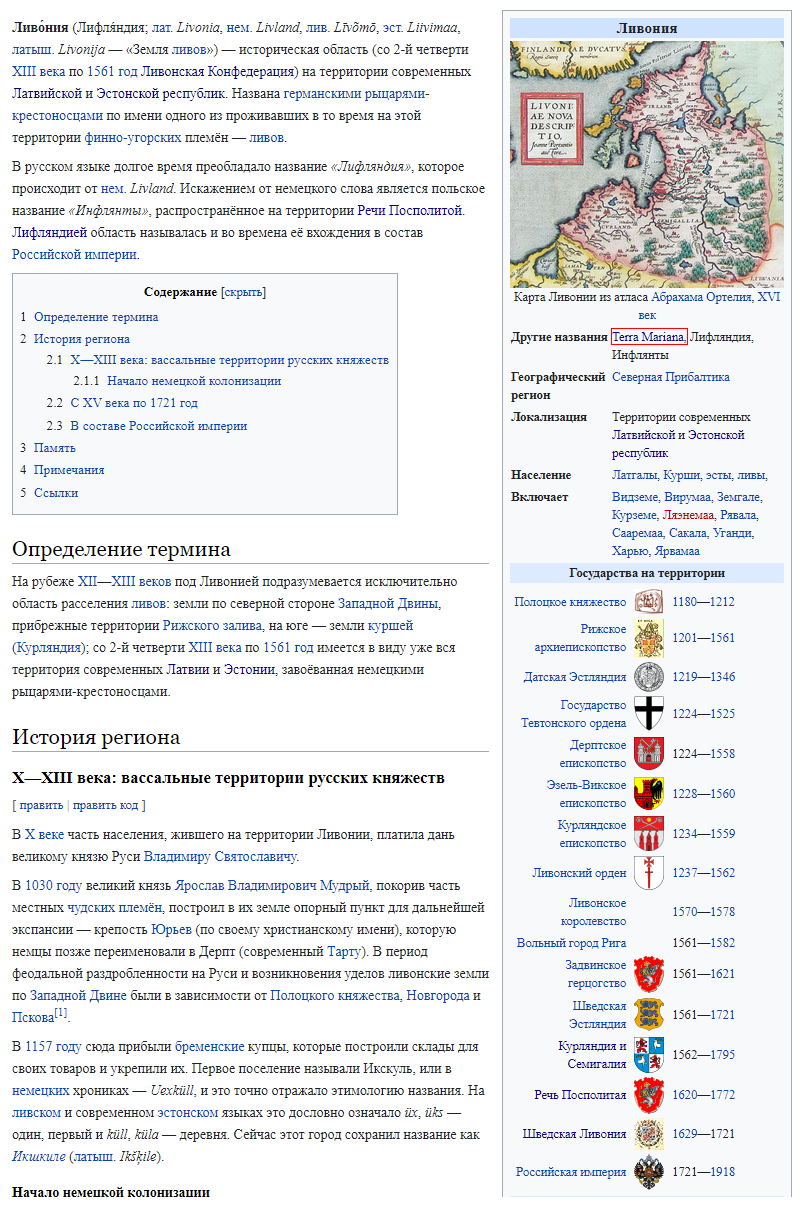The width and height of the screenshot is (800, 1210).
Task: Click the Swedish Estland lions coat of arms
Action: pyautogui.click(x=649, y=1014)
